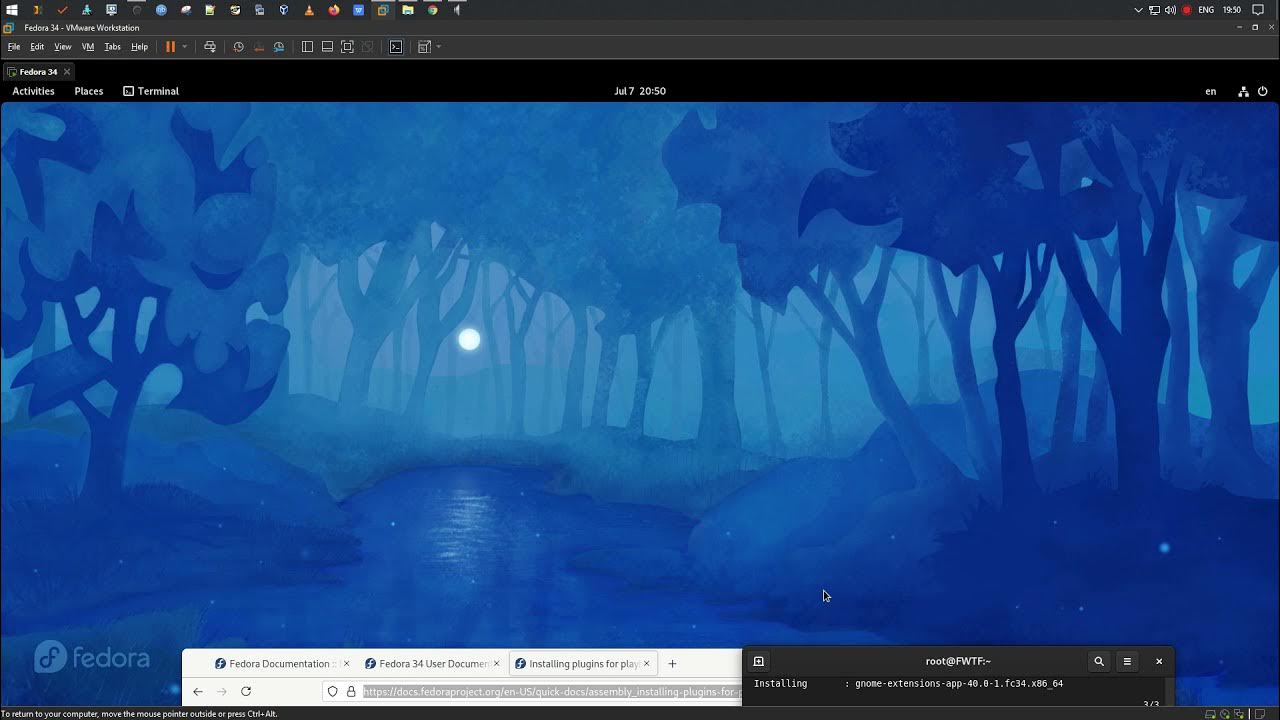Viewport: 1280px width, 720px height.
Task: Open the VirtualBox cube icon in the taskbar
Action: point(284,10)
